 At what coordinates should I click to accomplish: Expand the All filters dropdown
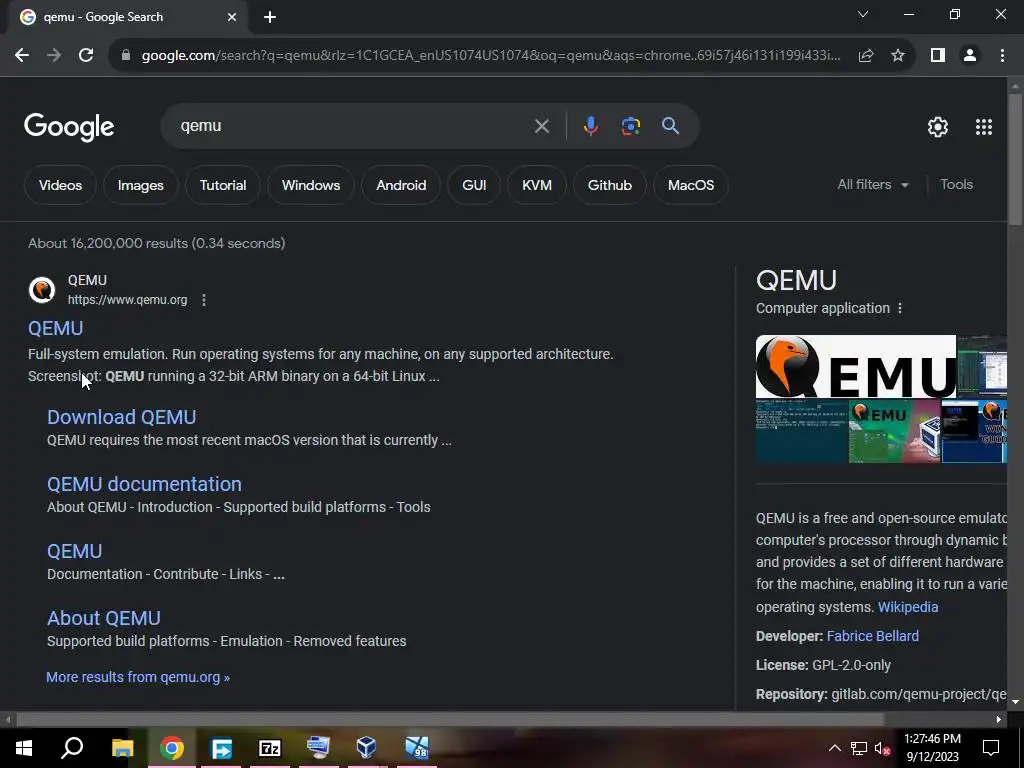(x=873, y=185)
